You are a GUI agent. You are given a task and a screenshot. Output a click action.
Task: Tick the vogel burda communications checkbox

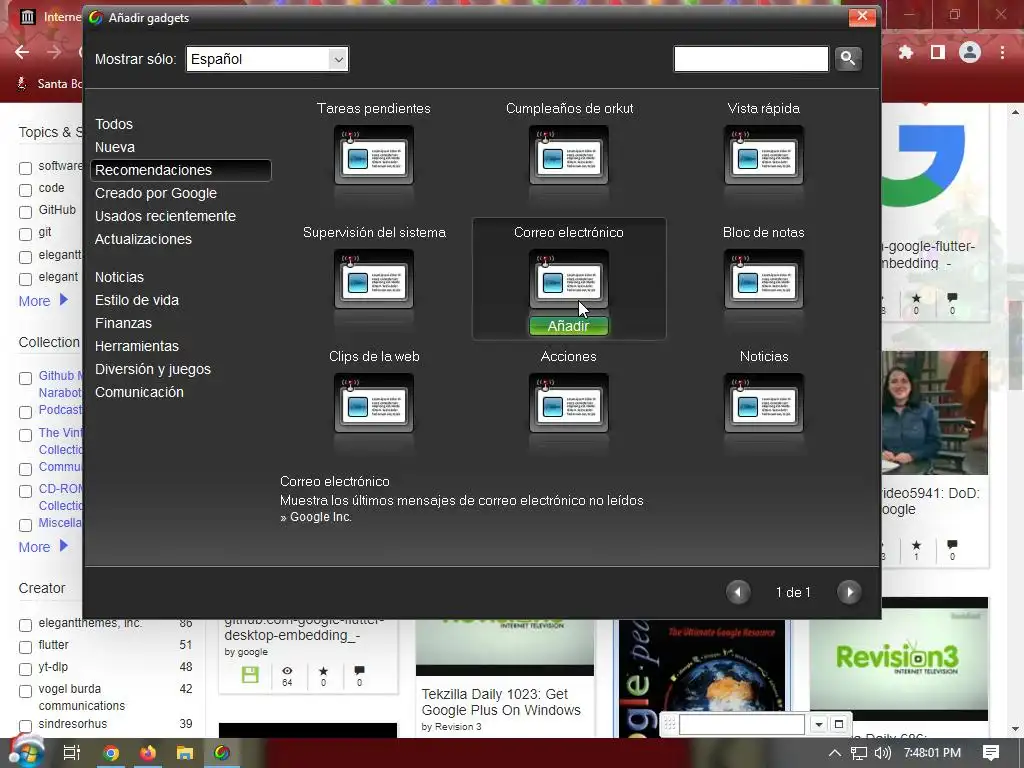pyautogui.click(x=25, y=691)
